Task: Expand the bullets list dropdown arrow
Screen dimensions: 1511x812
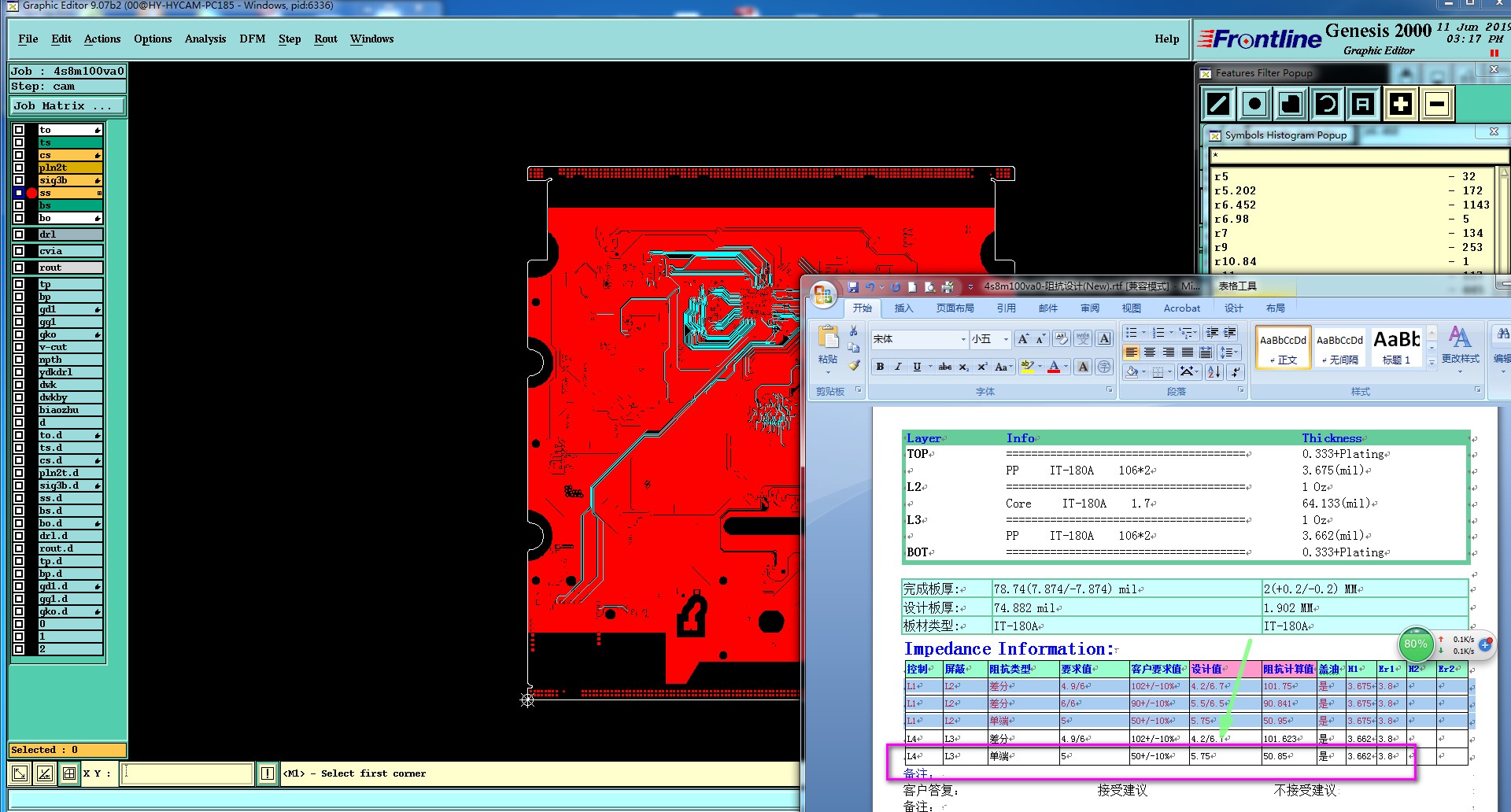Action: pyautogui.click(x=1143, y=333)
